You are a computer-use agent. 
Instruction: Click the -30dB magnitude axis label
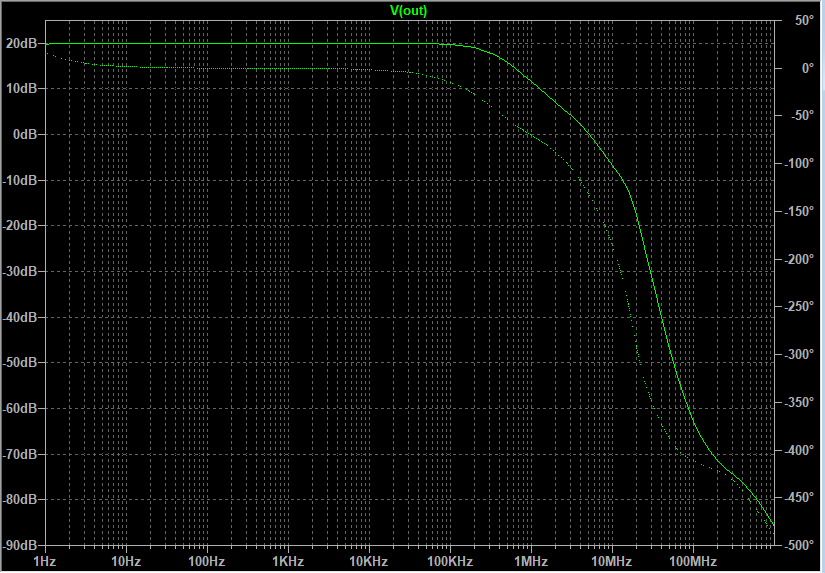[20, 272]
